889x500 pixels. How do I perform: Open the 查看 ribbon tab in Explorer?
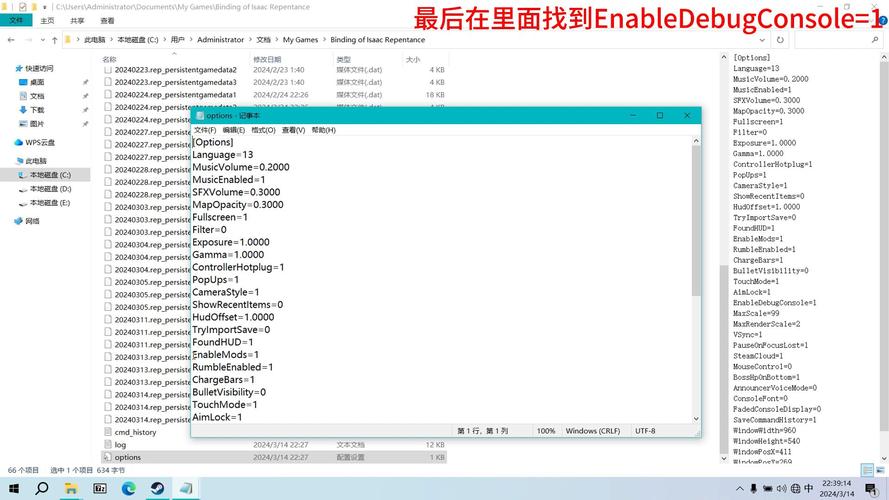point(107,20)
